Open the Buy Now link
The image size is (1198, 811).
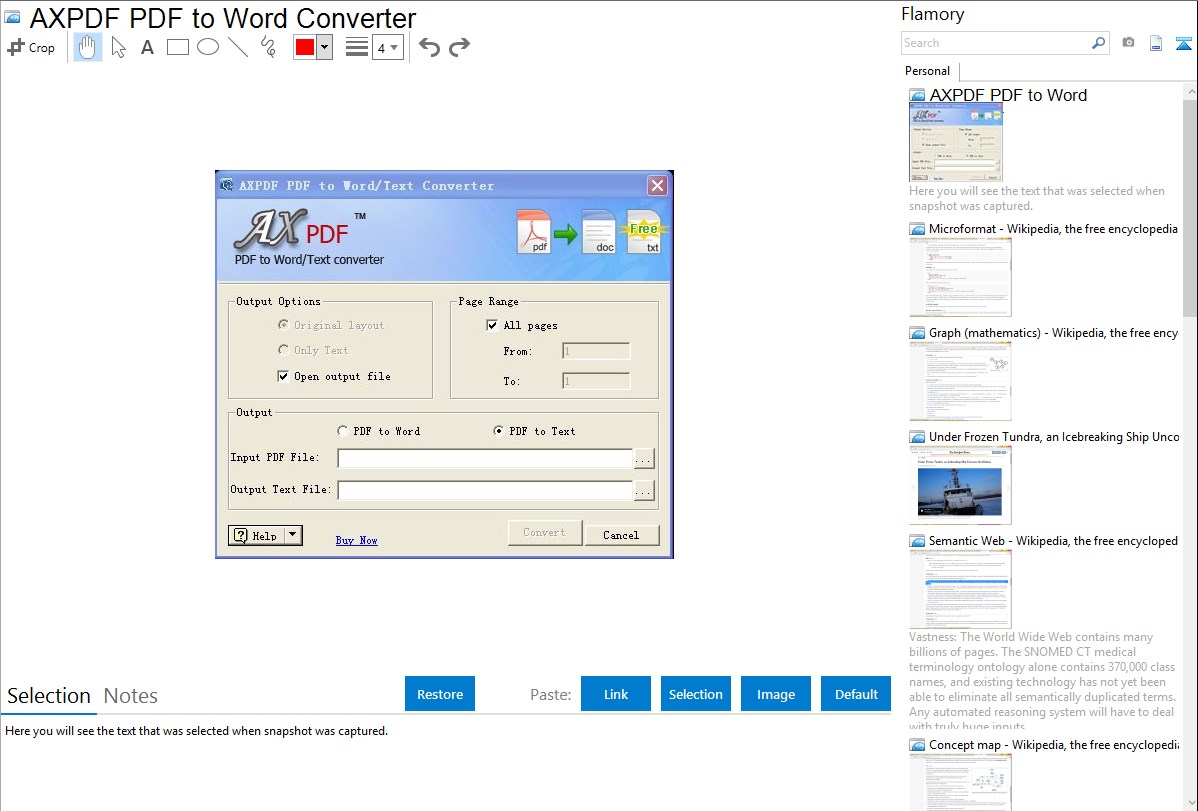coord(357,540)
